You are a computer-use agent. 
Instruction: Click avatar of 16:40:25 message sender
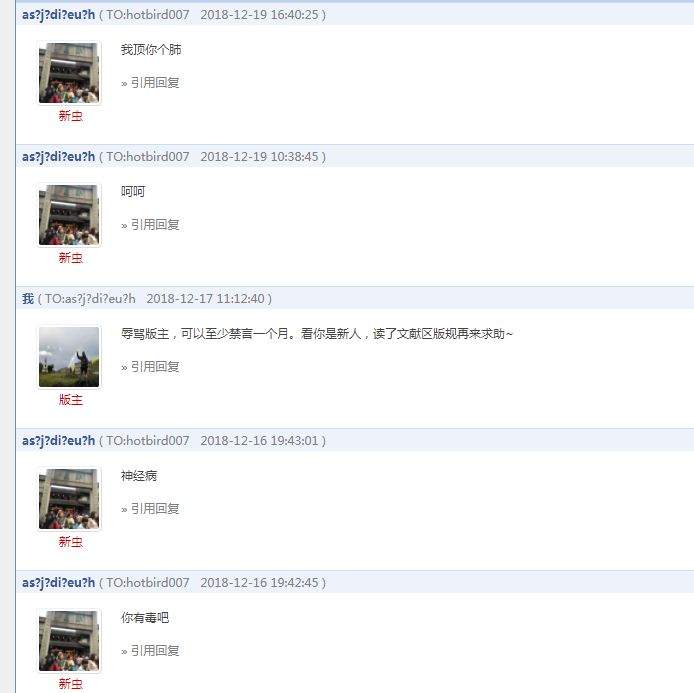click(69, 73)
